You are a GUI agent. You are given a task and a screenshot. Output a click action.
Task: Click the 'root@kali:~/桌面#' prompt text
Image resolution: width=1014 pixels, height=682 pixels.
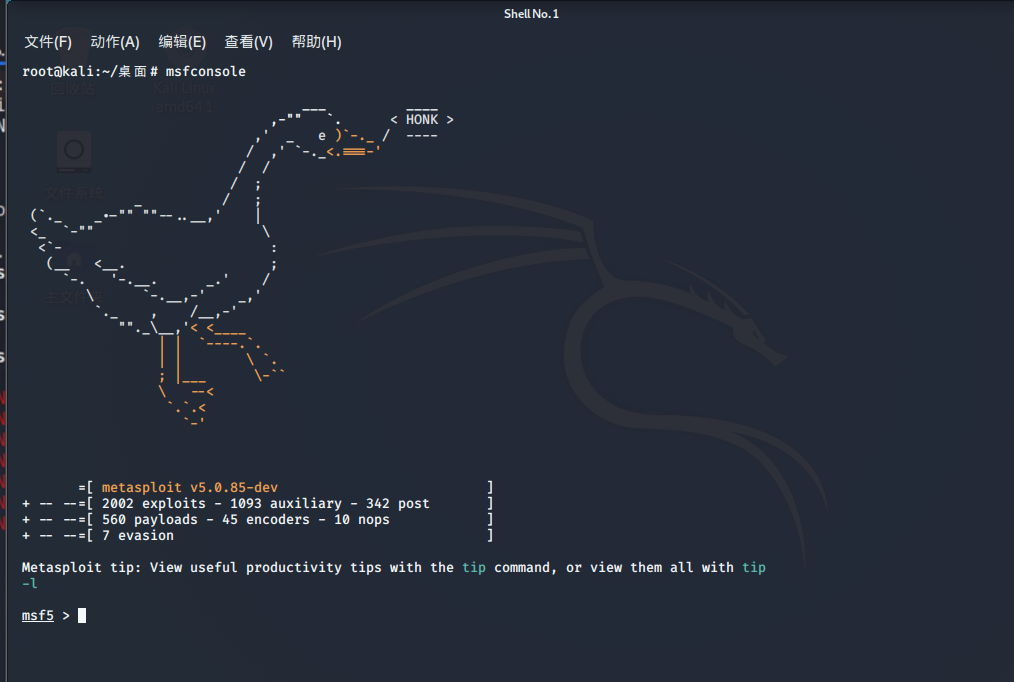tap(90, 71)
